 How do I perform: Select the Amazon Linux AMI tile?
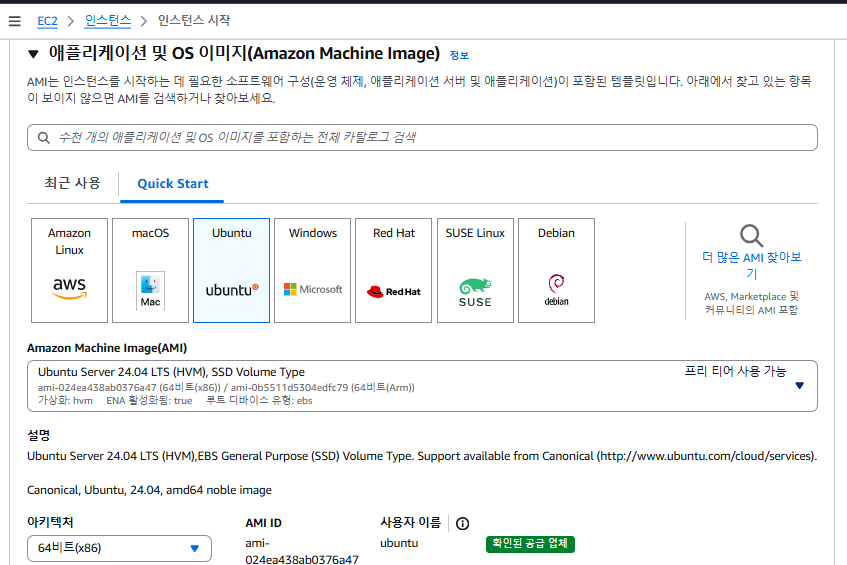click(x=69, y=270)
